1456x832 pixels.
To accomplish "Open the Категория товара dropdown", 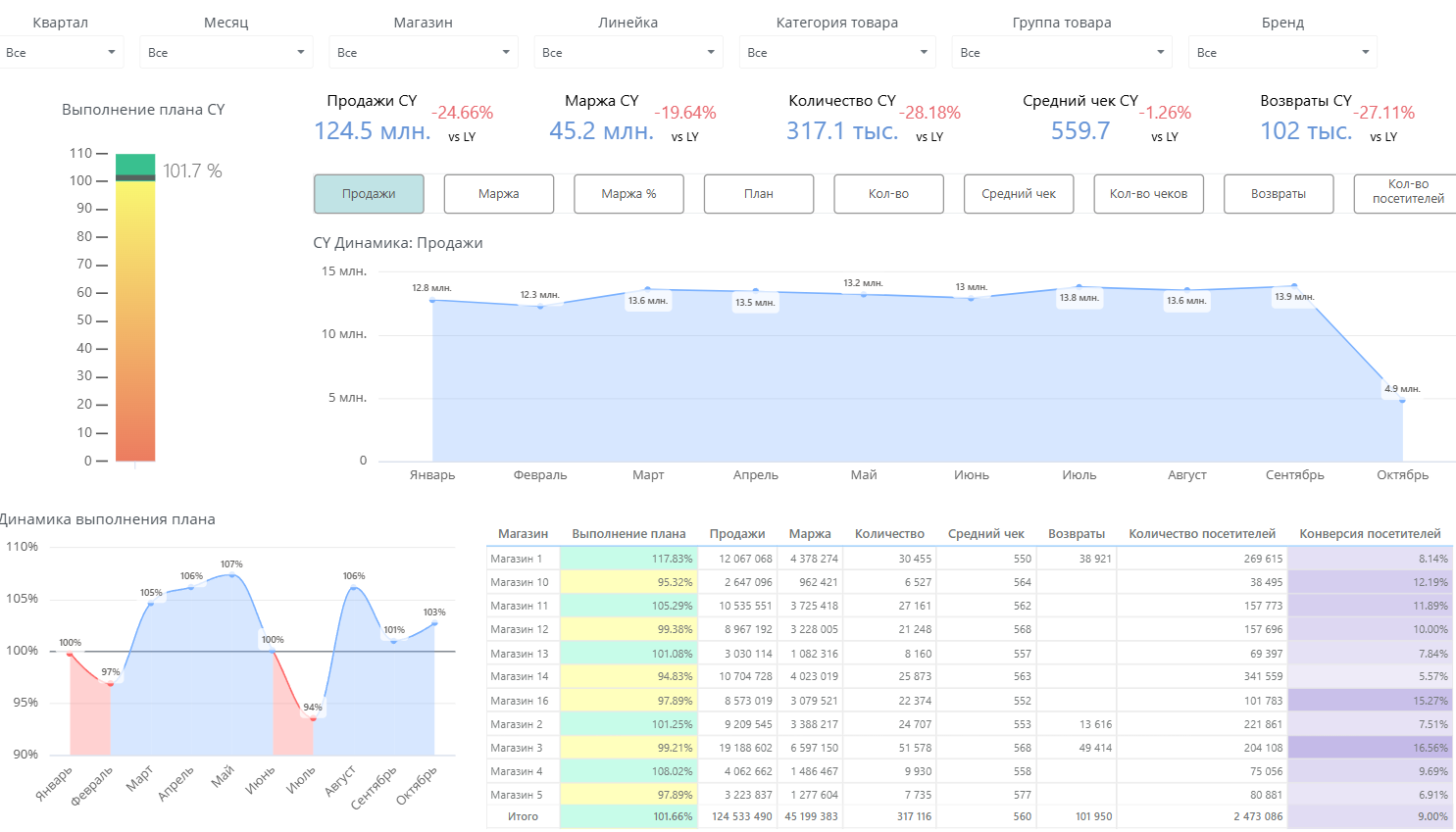I will 837,52.
